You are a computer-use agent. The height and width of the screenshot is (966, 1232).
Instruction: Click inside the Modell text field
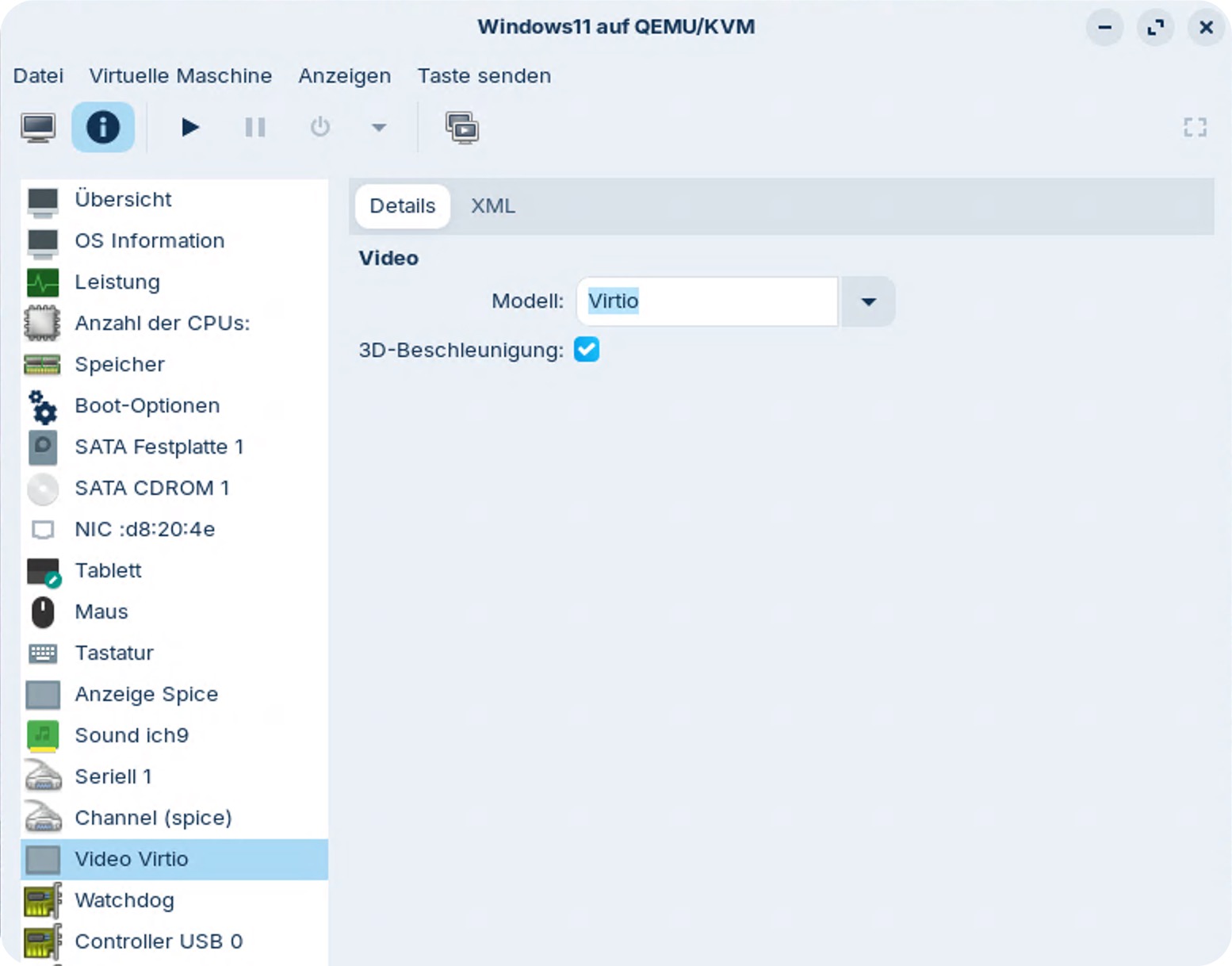point(706,301)
